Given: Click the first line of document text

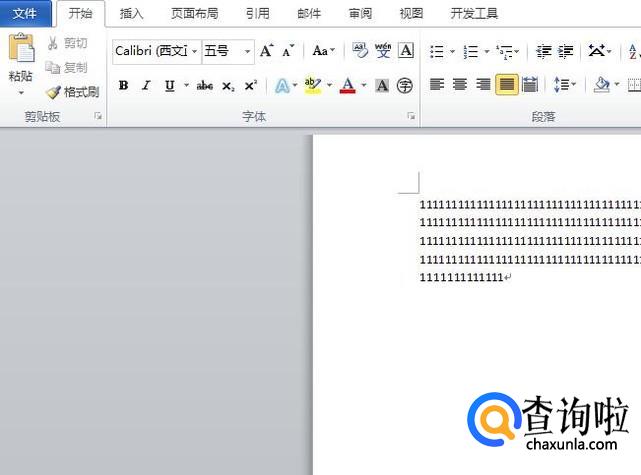Looking at the screenshot, I should coord(530,204).
